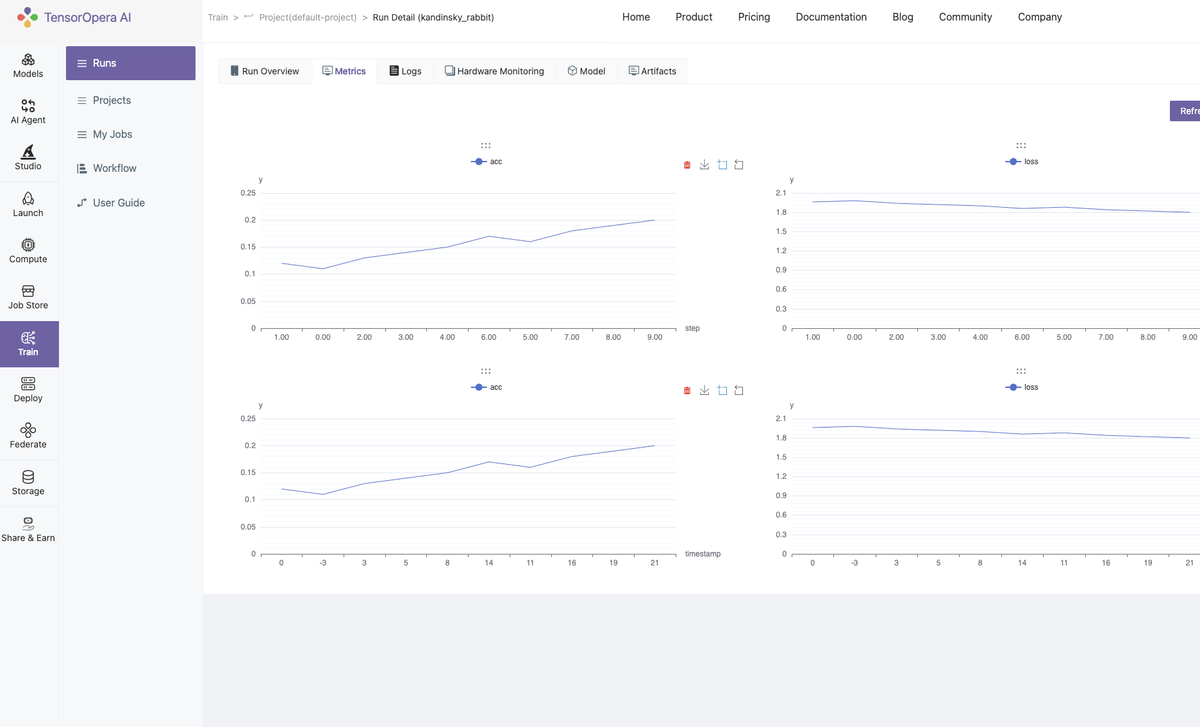Image resolution: width=1200 pixels, height=727 pixels.
Task: Select Runs in the side menu
Action: coord(131,63)
